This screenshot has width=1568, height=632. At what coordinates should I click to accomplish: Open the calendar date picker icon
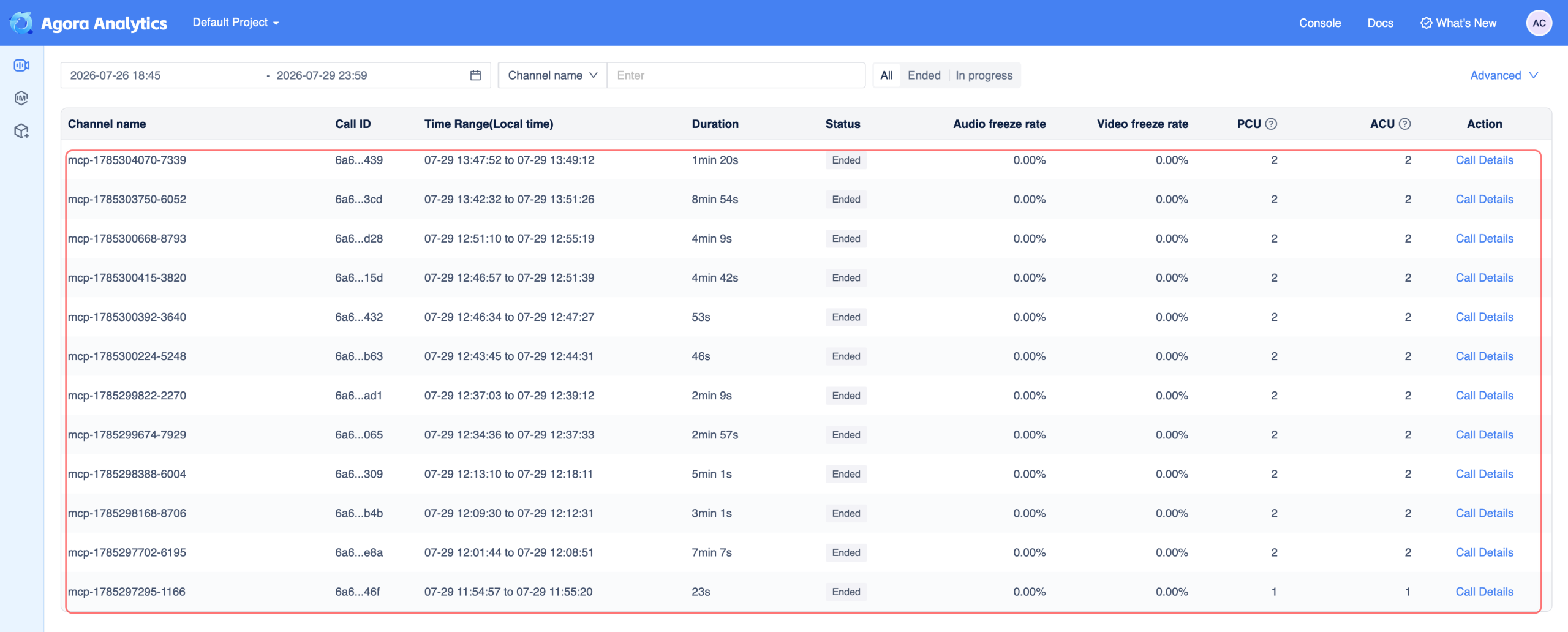(475, 75)
